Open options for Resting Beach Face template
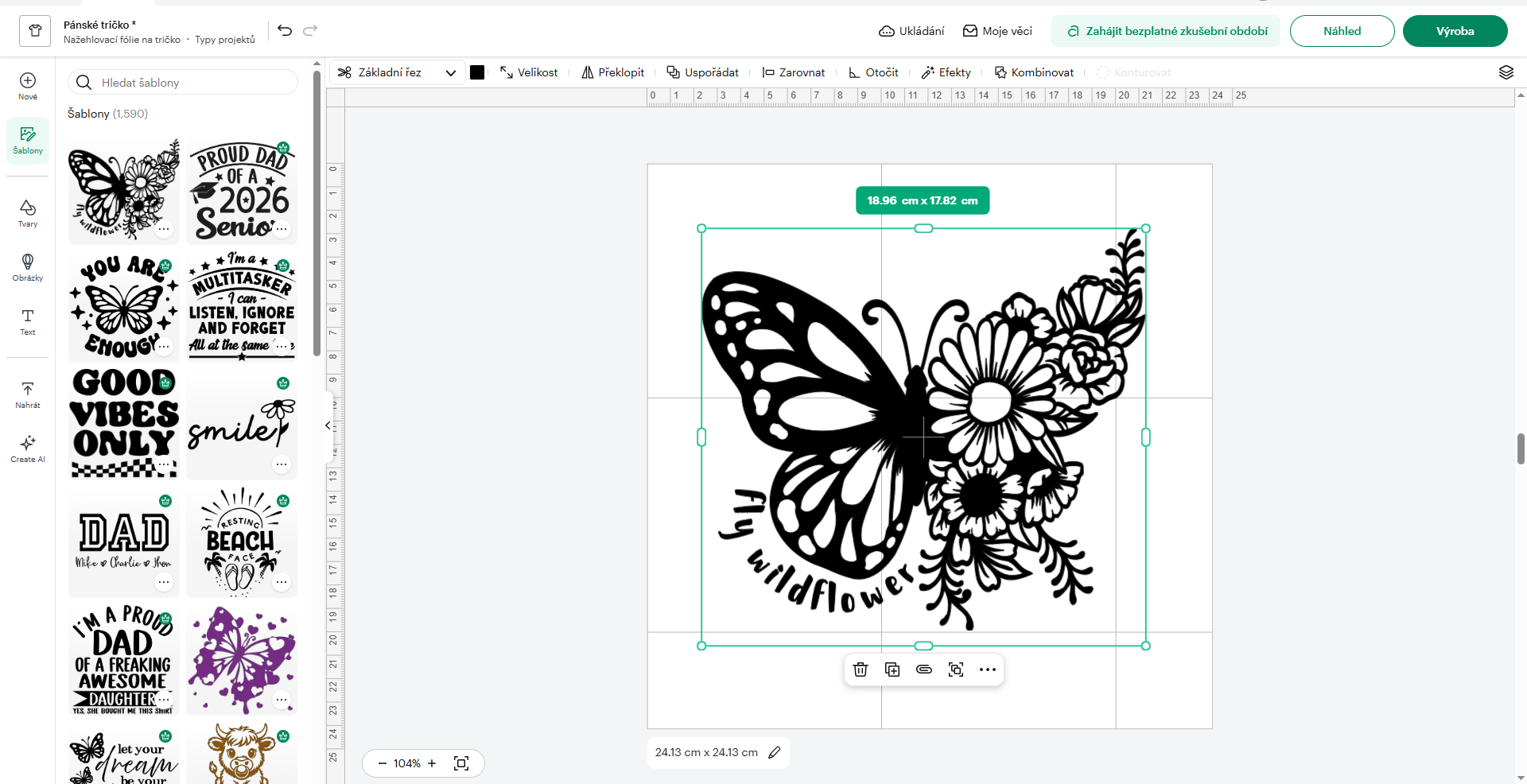 pyautogui.click(x=282, y=582)
